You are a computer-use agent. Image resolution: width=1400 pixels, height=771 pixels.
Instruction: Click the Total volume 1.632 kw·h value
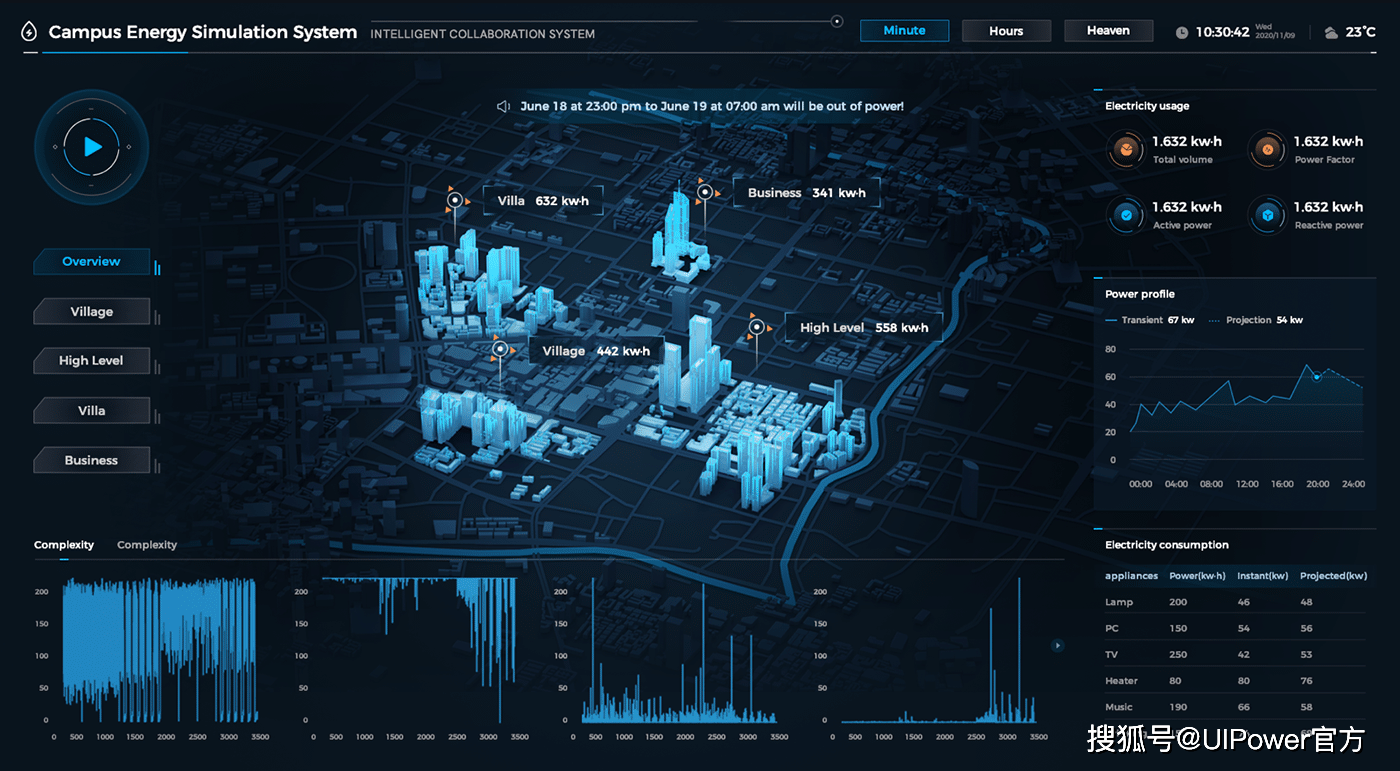pyautogui.click(x=1187, y=142)
